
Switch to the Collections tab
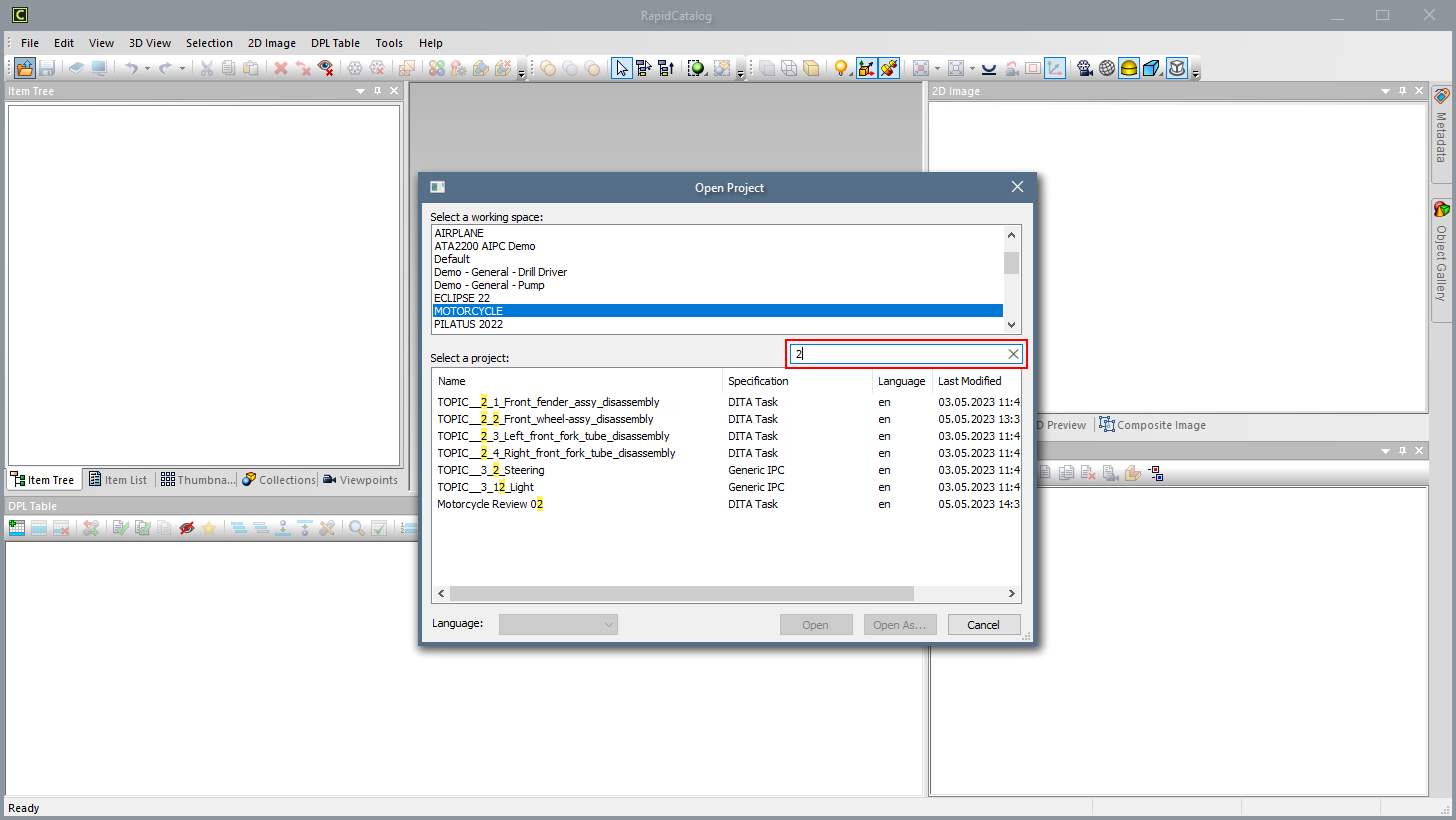click(x=279, y=480)
